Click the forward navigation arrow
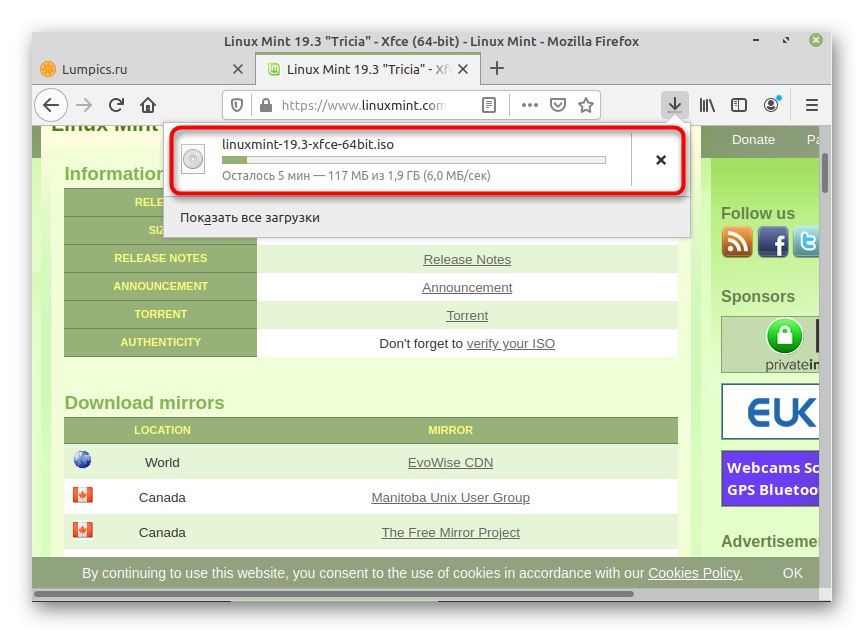The image size is (864, 634). pyautogui.click(x=84, y=105)
